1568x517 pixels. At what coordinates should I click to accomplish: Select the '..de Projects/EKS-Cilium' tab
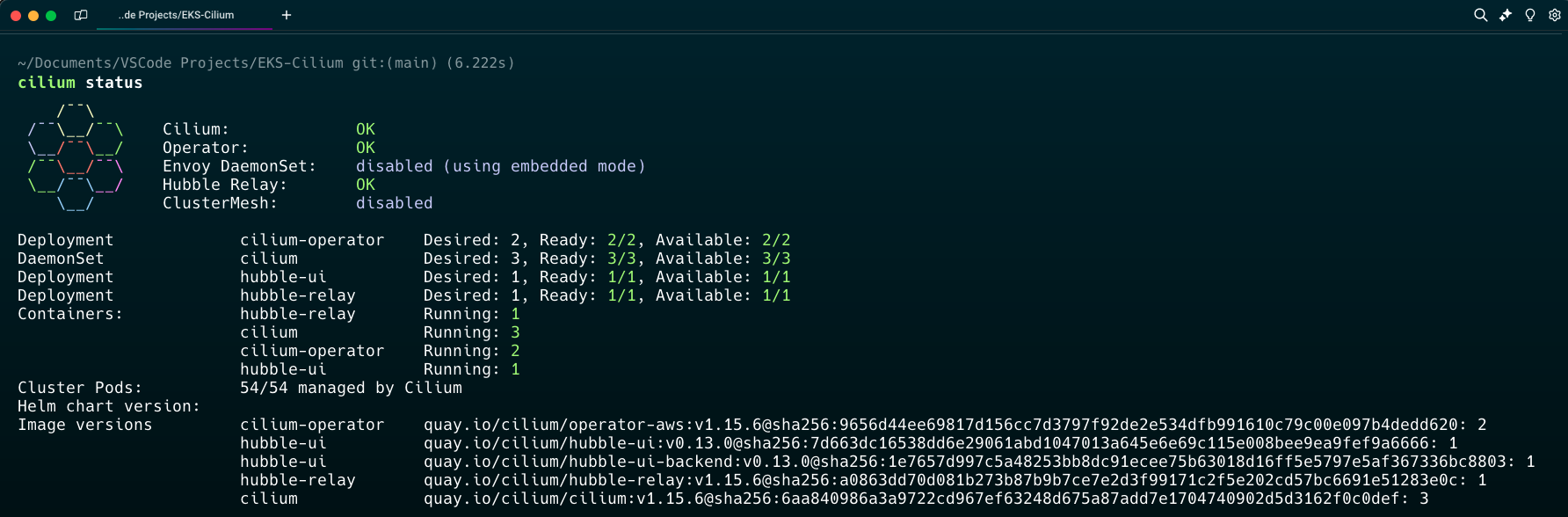[x=176, y=15]
